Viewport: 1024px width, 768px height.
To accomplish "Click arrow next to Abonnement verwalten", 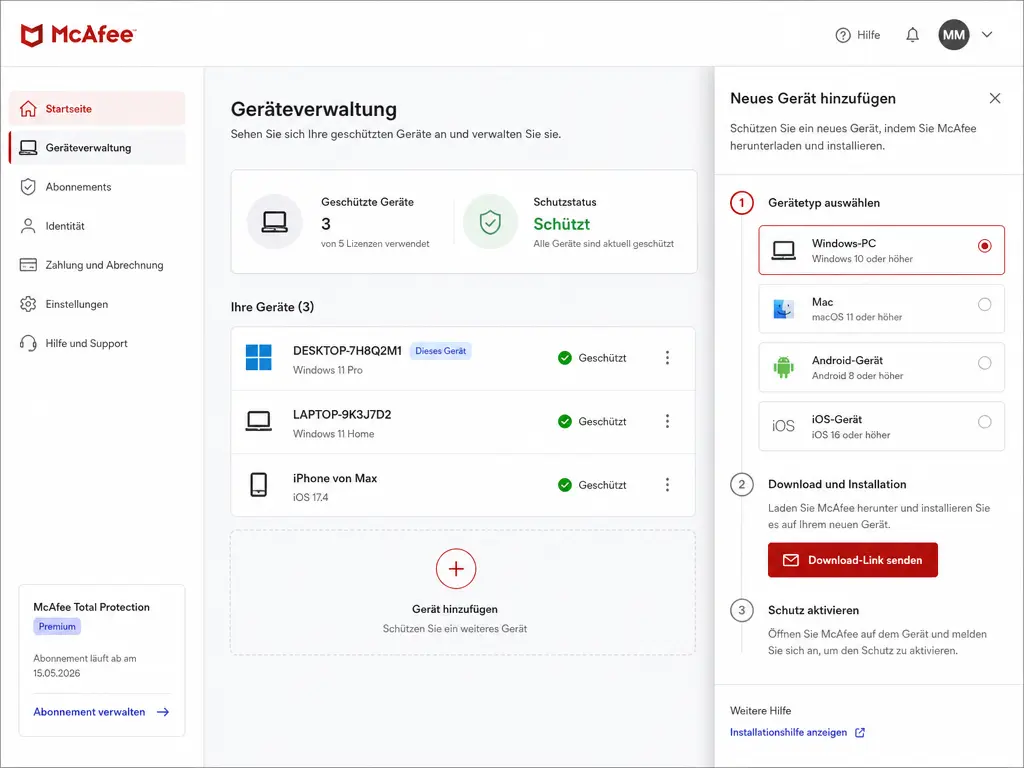I will point(163,712).
